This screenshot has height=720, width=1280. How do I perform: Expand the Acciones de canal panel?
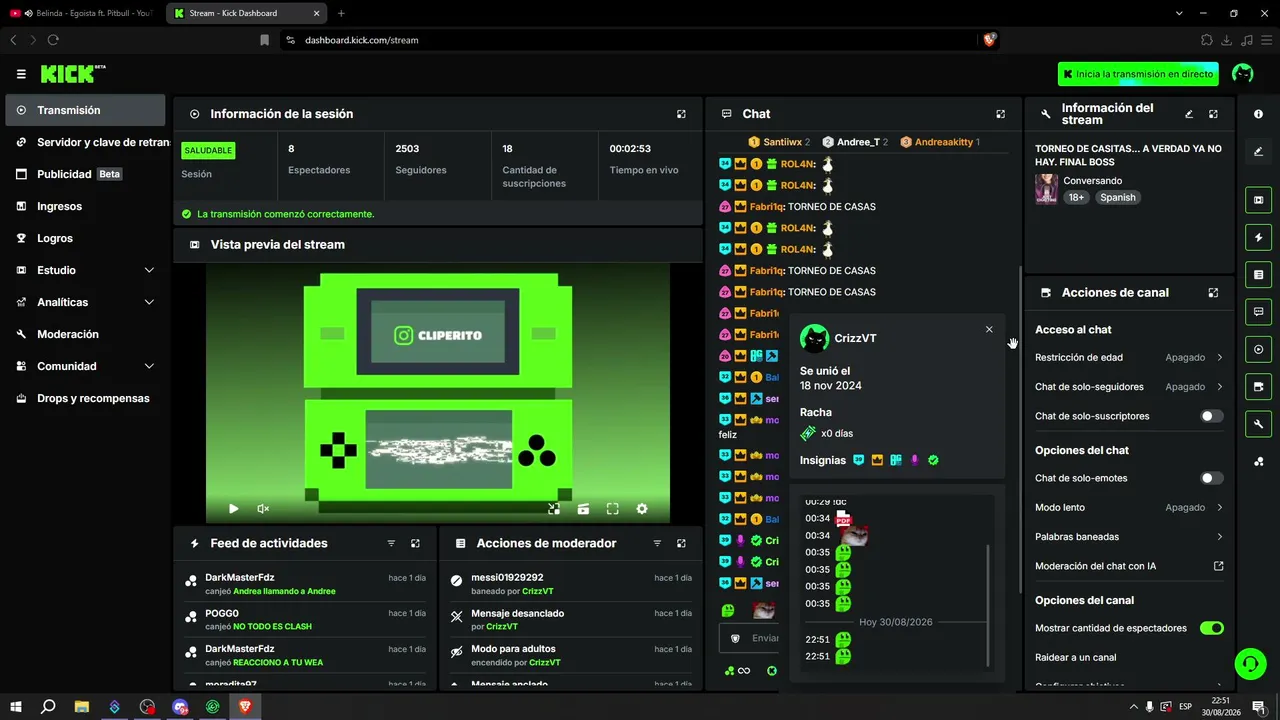click(1213, 293)
